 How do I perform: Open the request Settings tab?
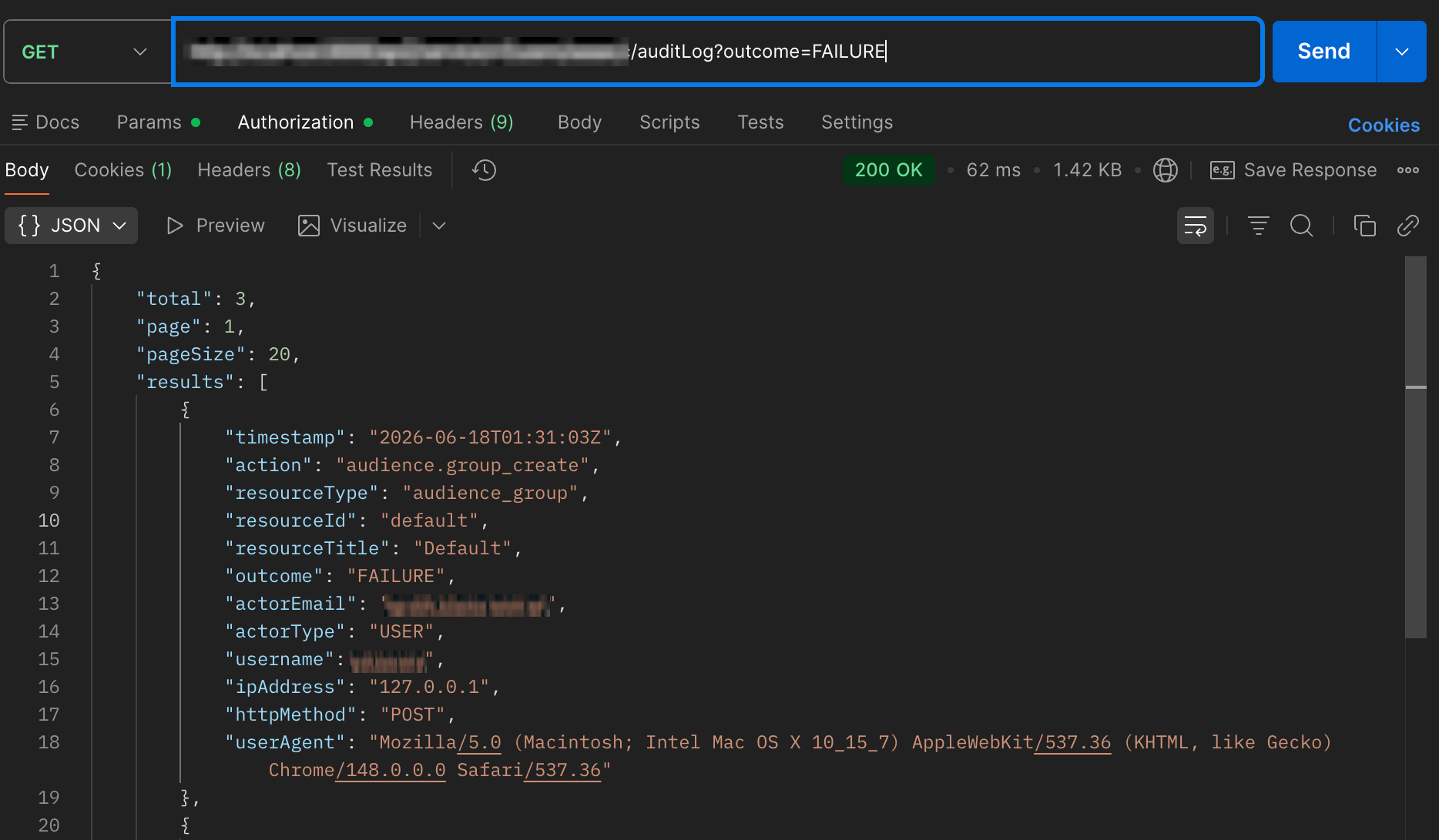857,122
